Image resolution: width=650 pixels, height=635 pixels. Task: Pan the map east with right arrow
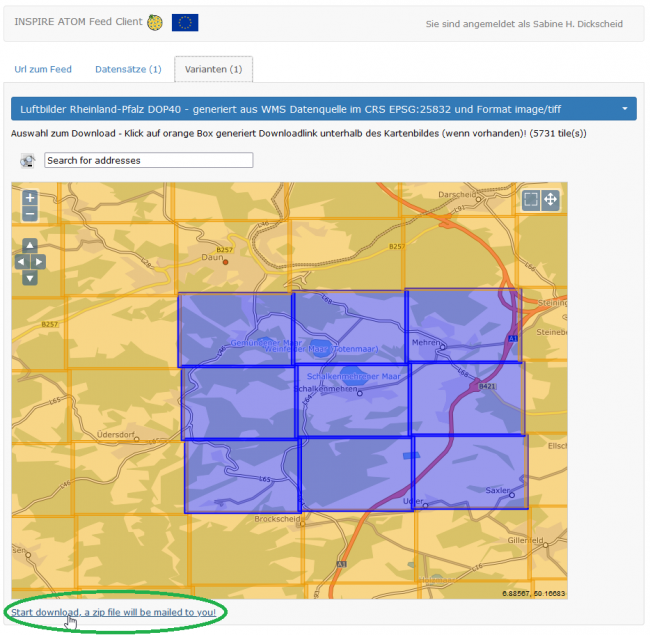(x=38, y=262)
